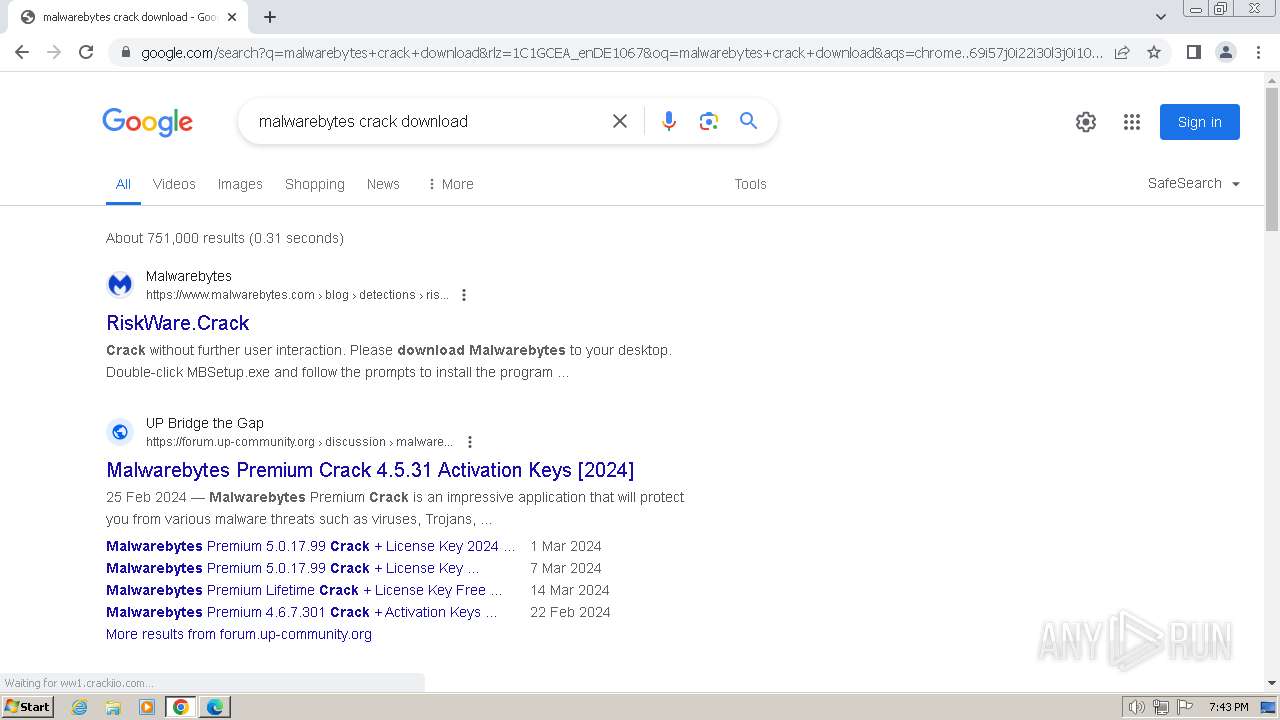Click the share page icon in the address bar

[1122, 52]
